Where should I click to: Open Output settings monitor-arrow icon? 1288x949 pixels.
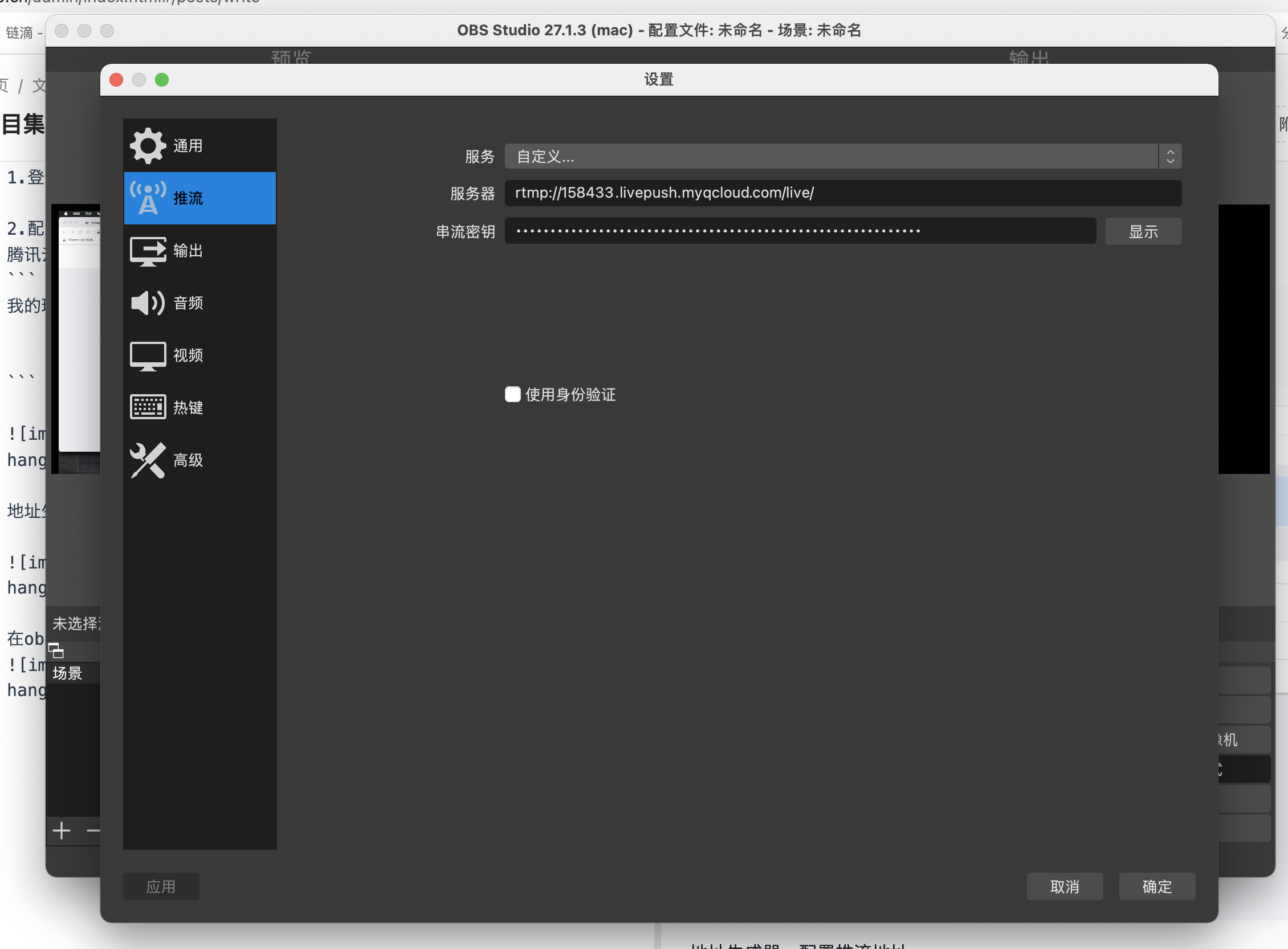click(x=148, y=251)
